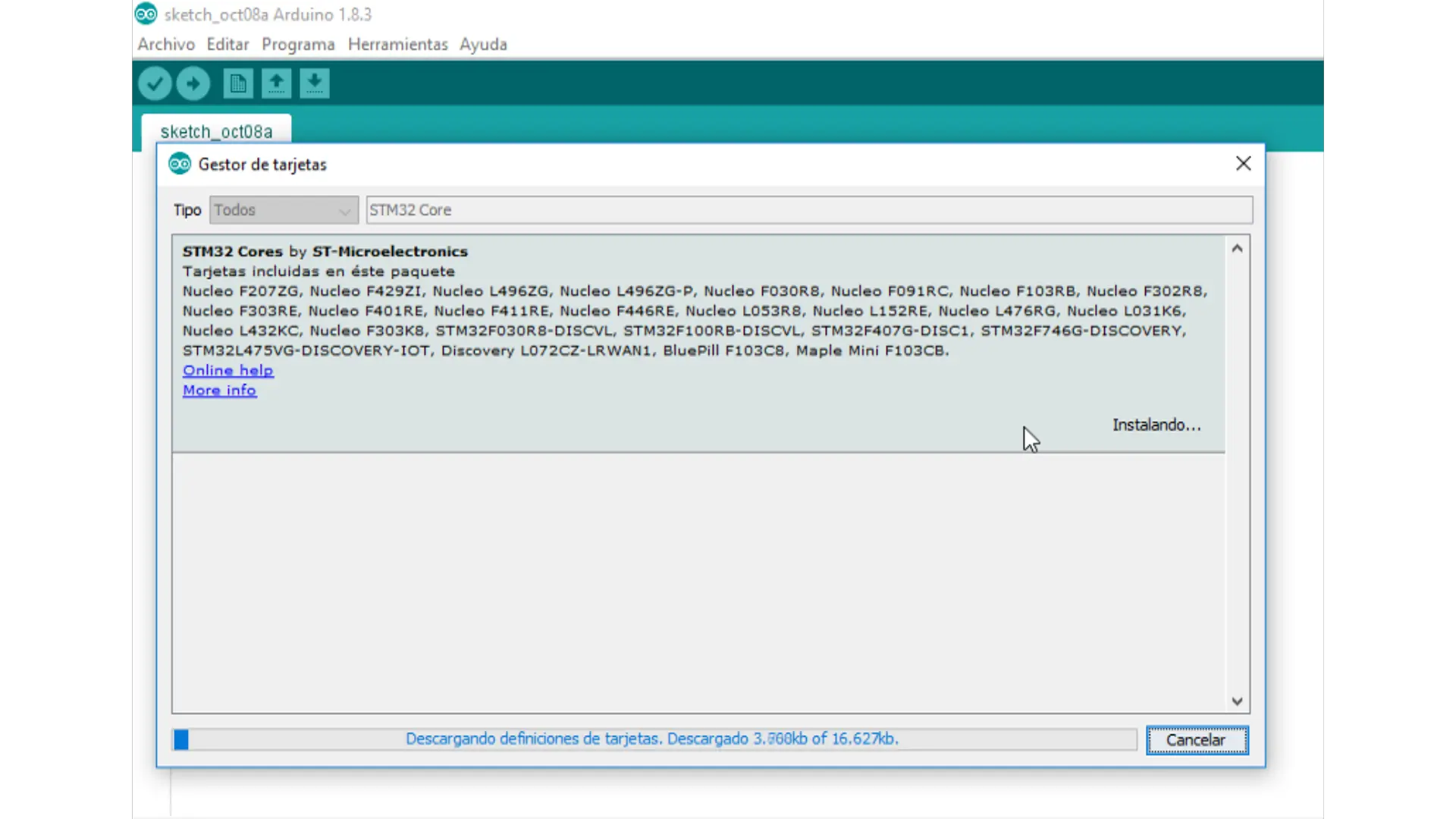
Task: Click scrollbar up arrow in boards list
Action: [1237, 248]
